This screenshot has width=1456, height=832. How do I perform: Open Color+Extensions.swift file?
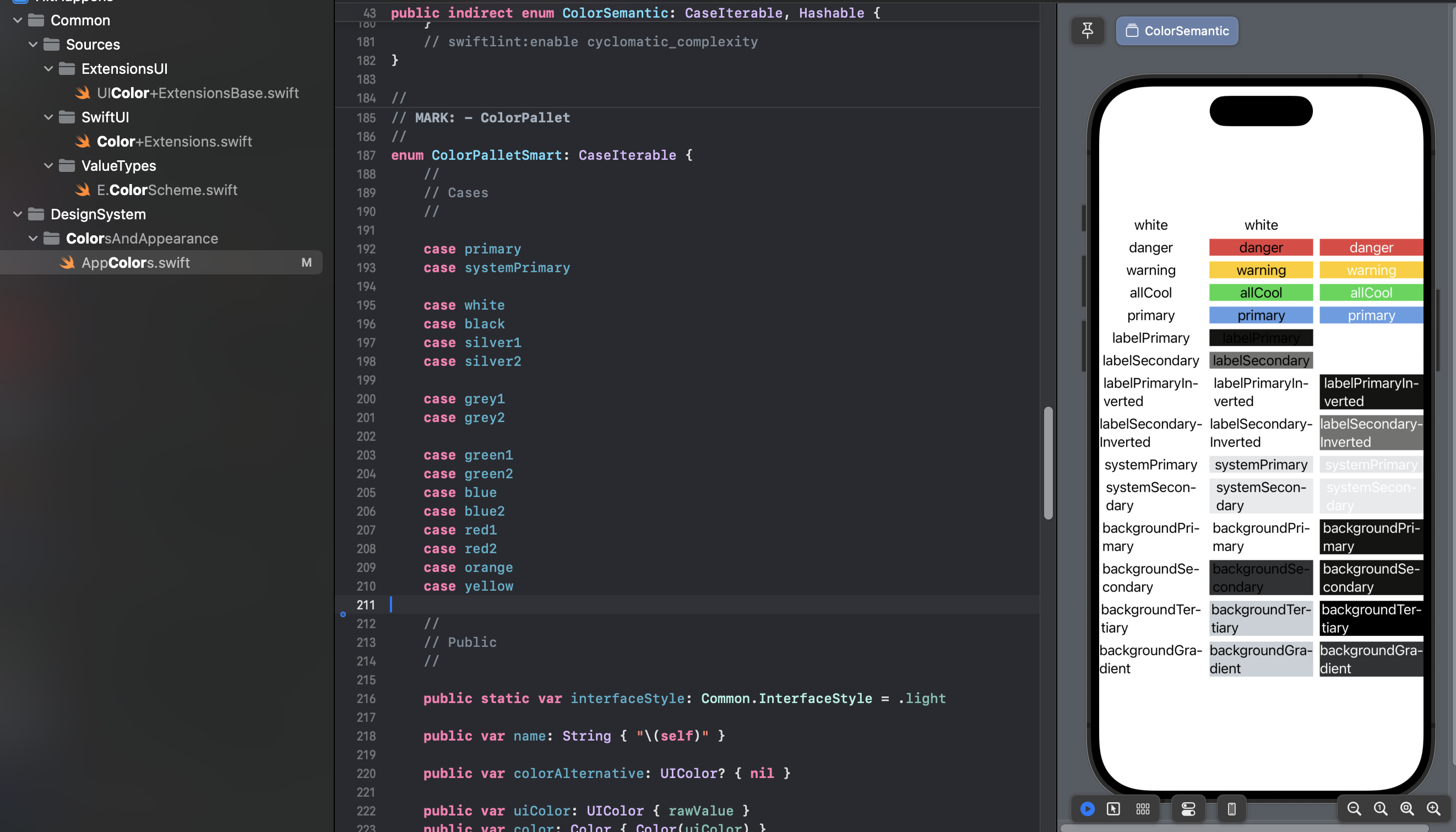[174, 141]
